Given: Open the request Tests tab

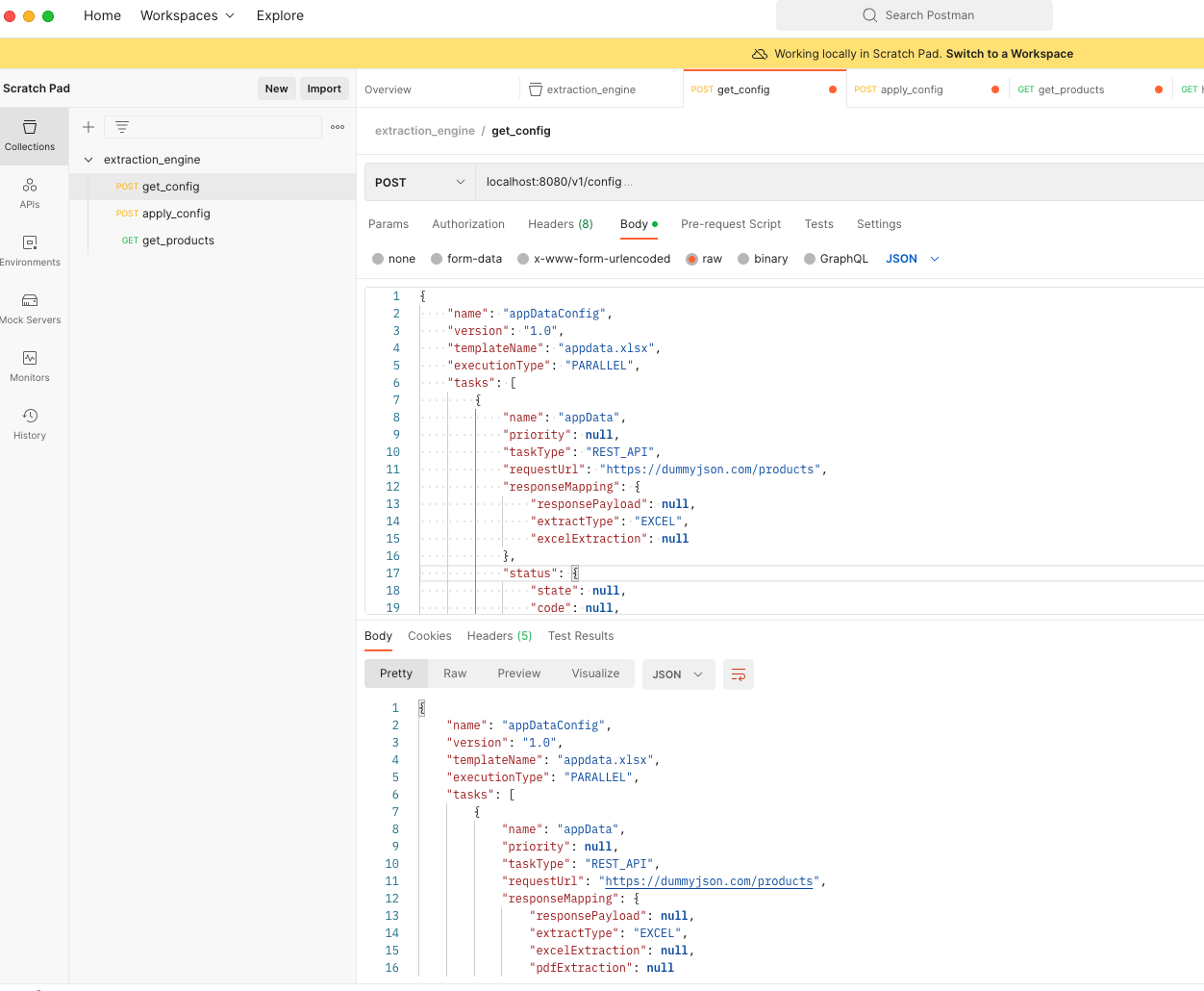Looking at the screenshot, I should (819, 224).
